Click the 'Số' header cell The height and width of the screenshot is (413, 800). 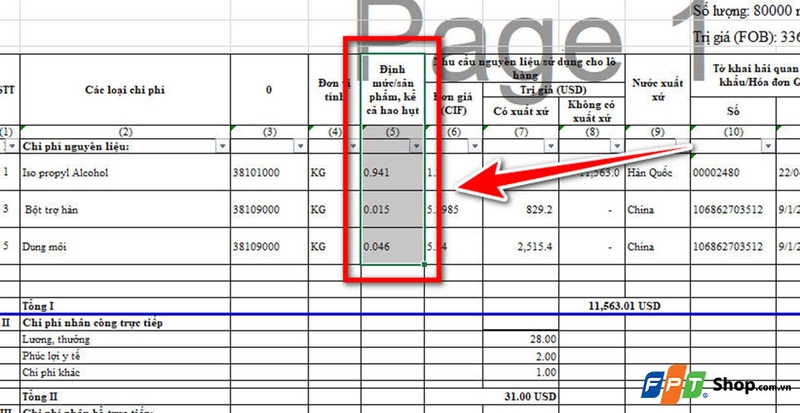(733, 111)
